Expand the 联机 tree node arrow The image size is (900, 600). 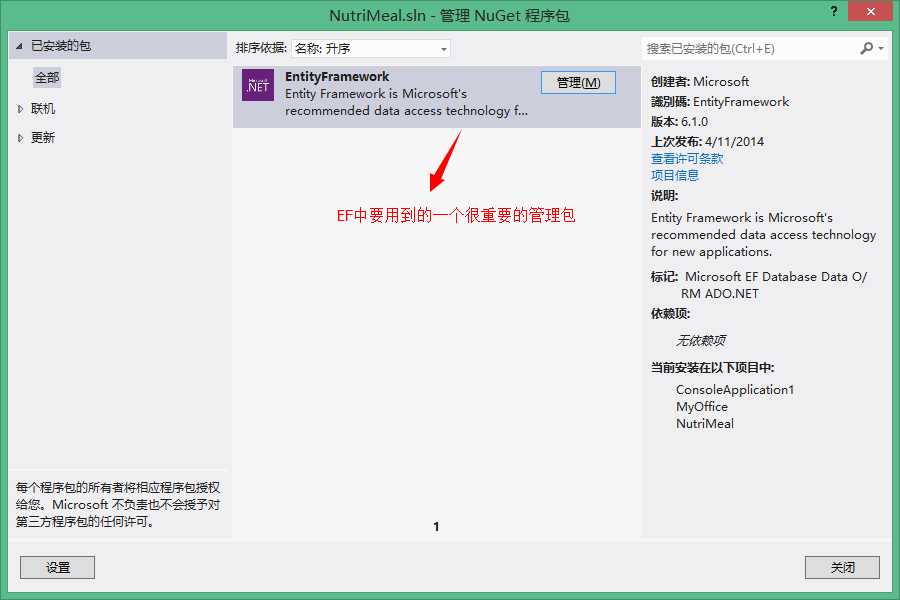20,109
